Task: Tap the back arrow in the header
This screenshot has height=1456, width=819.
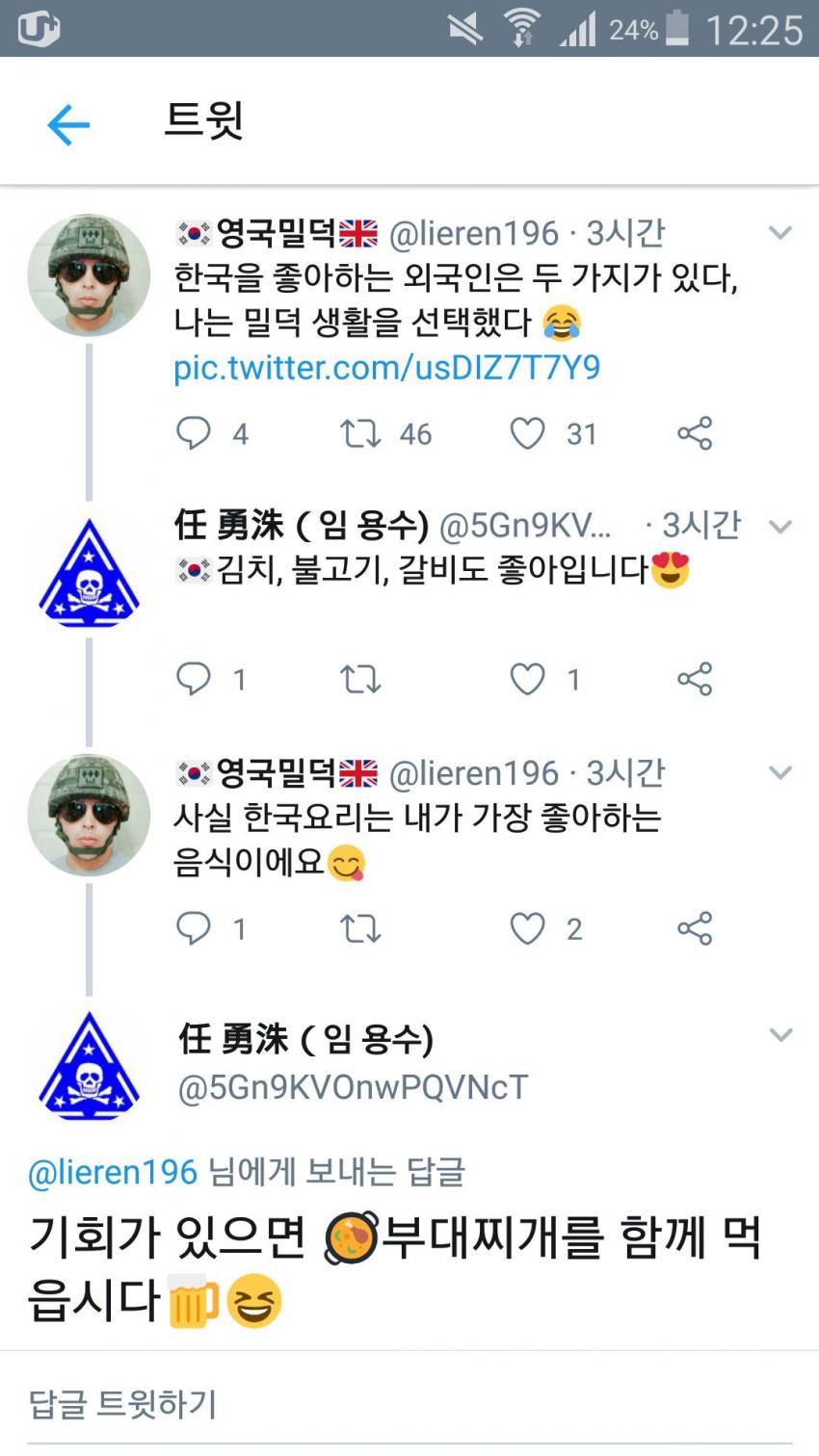Action: point(68,125)
